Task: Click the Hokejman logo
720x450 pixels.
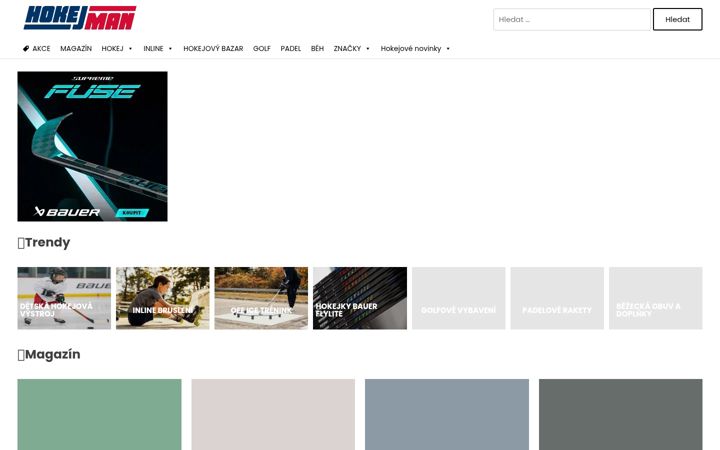Action: 80,18
